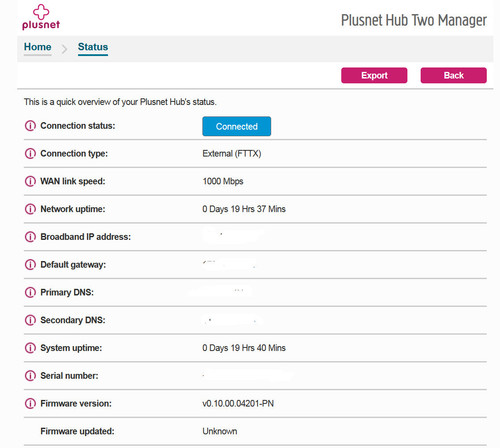Click info icon beside Default gateway

click(30, 265)
